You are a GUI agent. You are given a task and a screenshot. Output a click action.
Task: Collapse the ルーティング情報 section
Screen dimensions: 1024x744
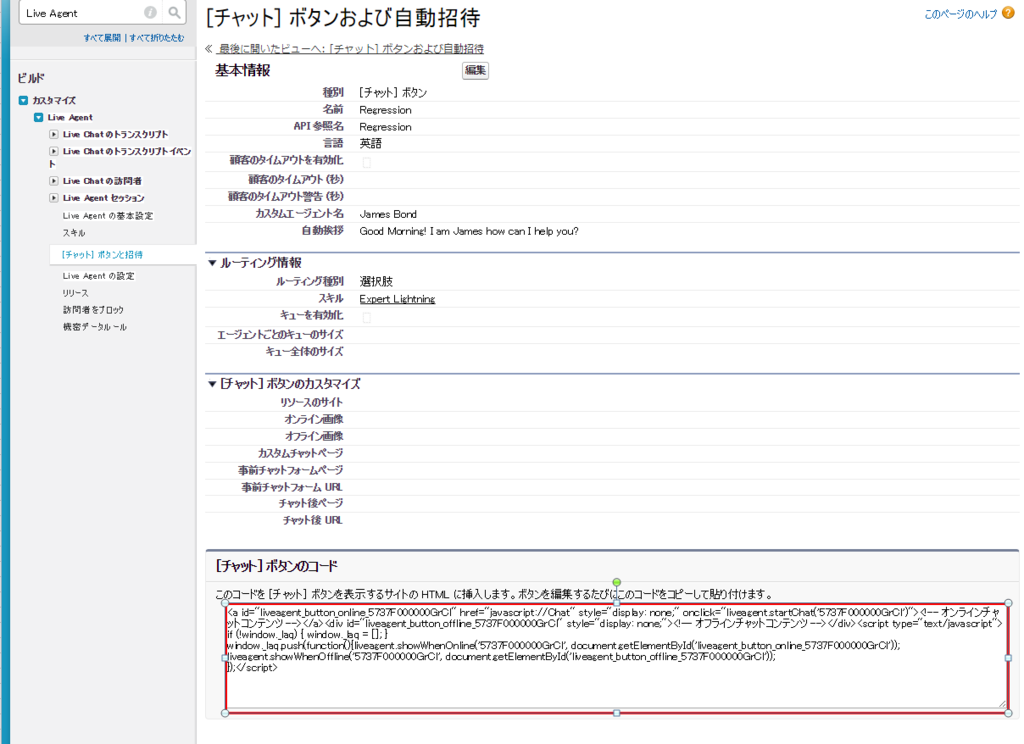pos(212,263)
